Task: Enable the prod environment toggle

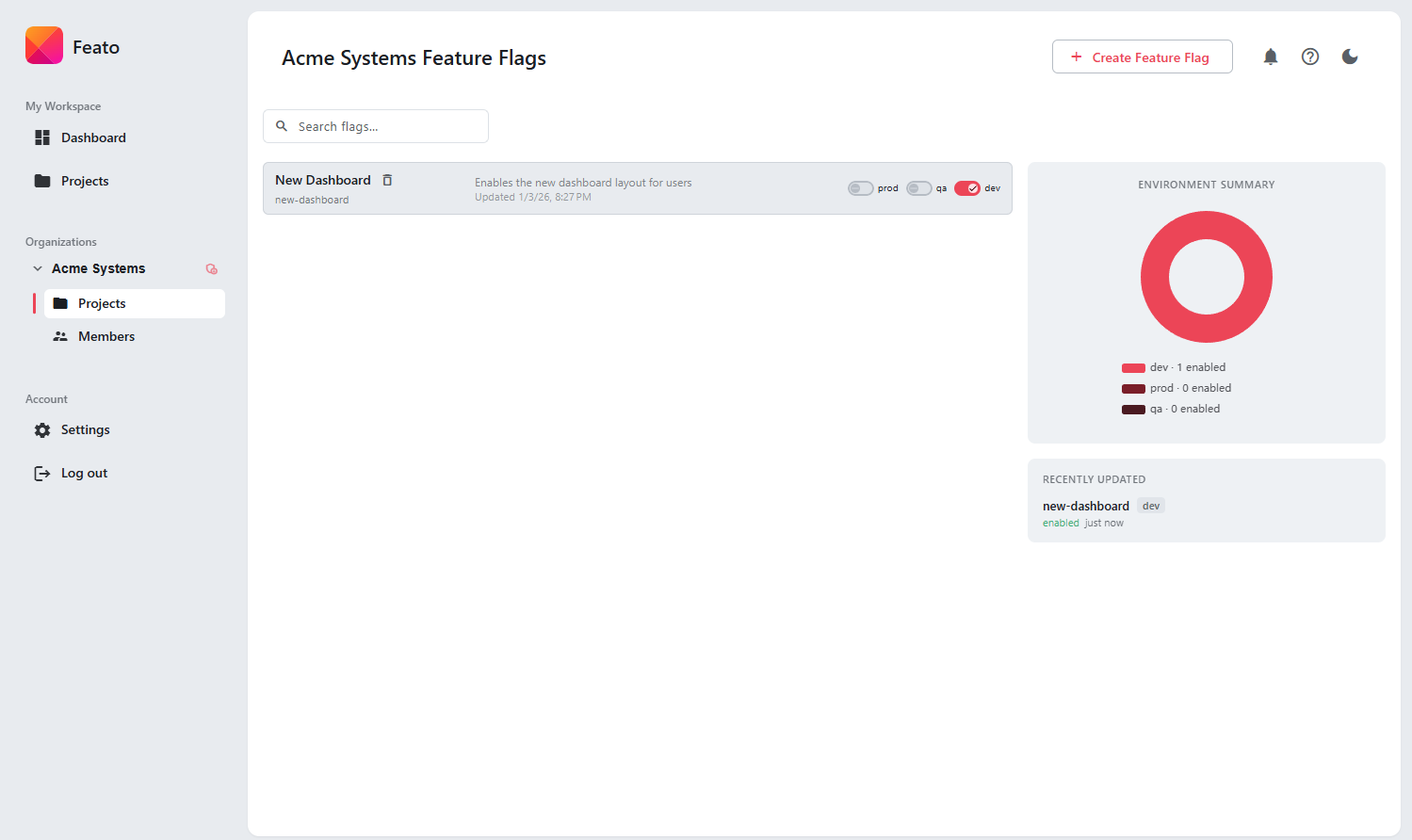Action: click(x=860, y=187)
